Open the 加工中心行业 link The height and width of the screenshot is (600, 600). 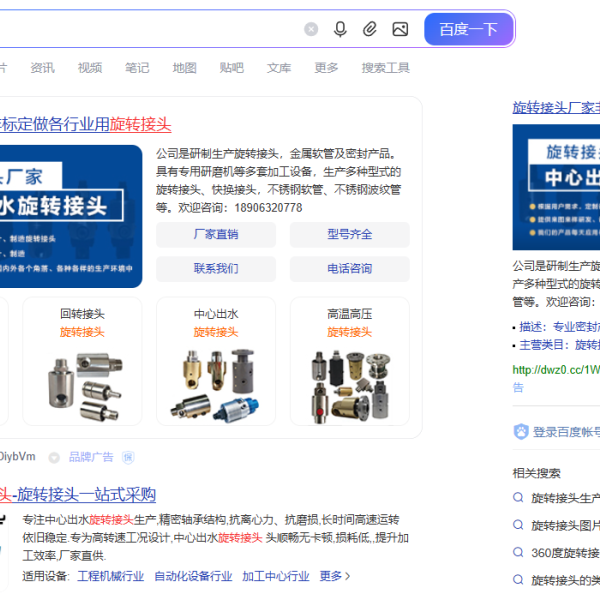pyautogui.click(x=276, y=576)
